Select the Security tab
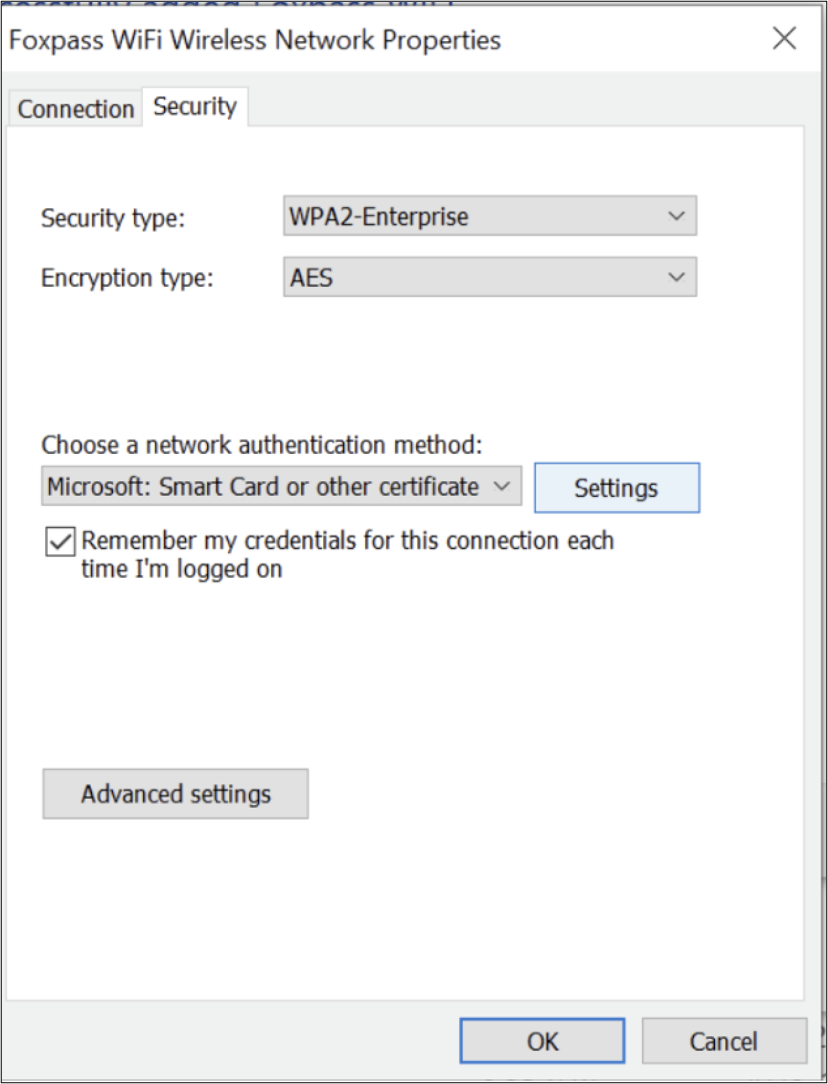Viewport: 828px width, 1084px height. pyautogui.click(x=195, y=106)
